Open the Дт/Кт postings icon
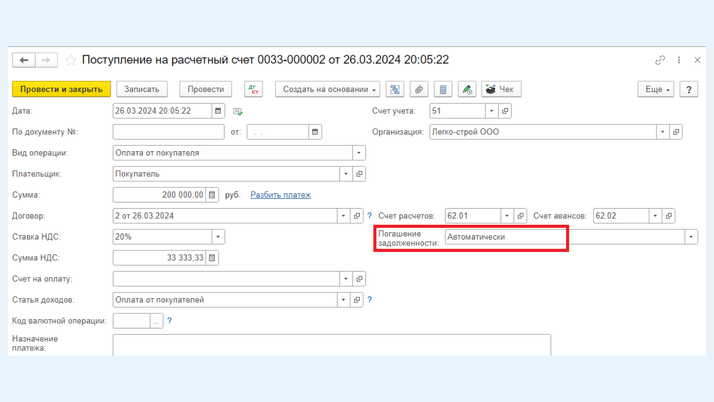Screen dimensions: 714x402 point(253,89)
